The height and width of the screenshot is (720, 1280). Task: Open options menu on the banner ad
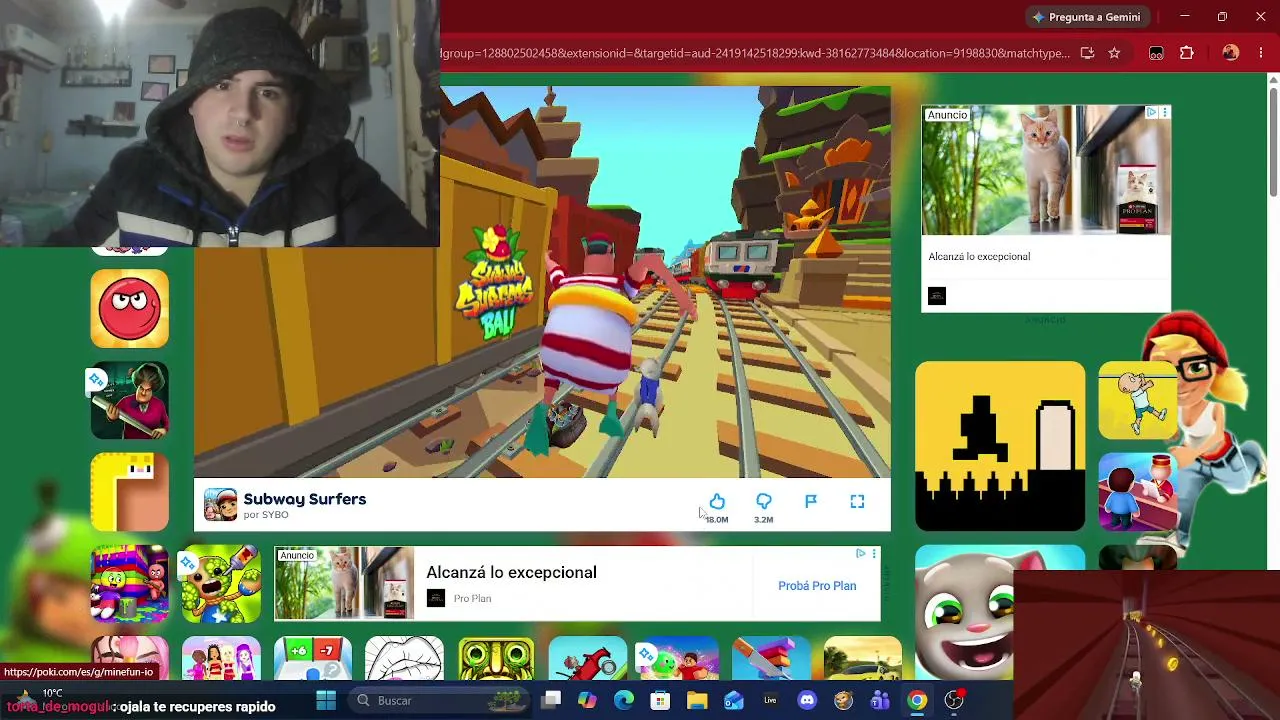click(x=874, y=553)
